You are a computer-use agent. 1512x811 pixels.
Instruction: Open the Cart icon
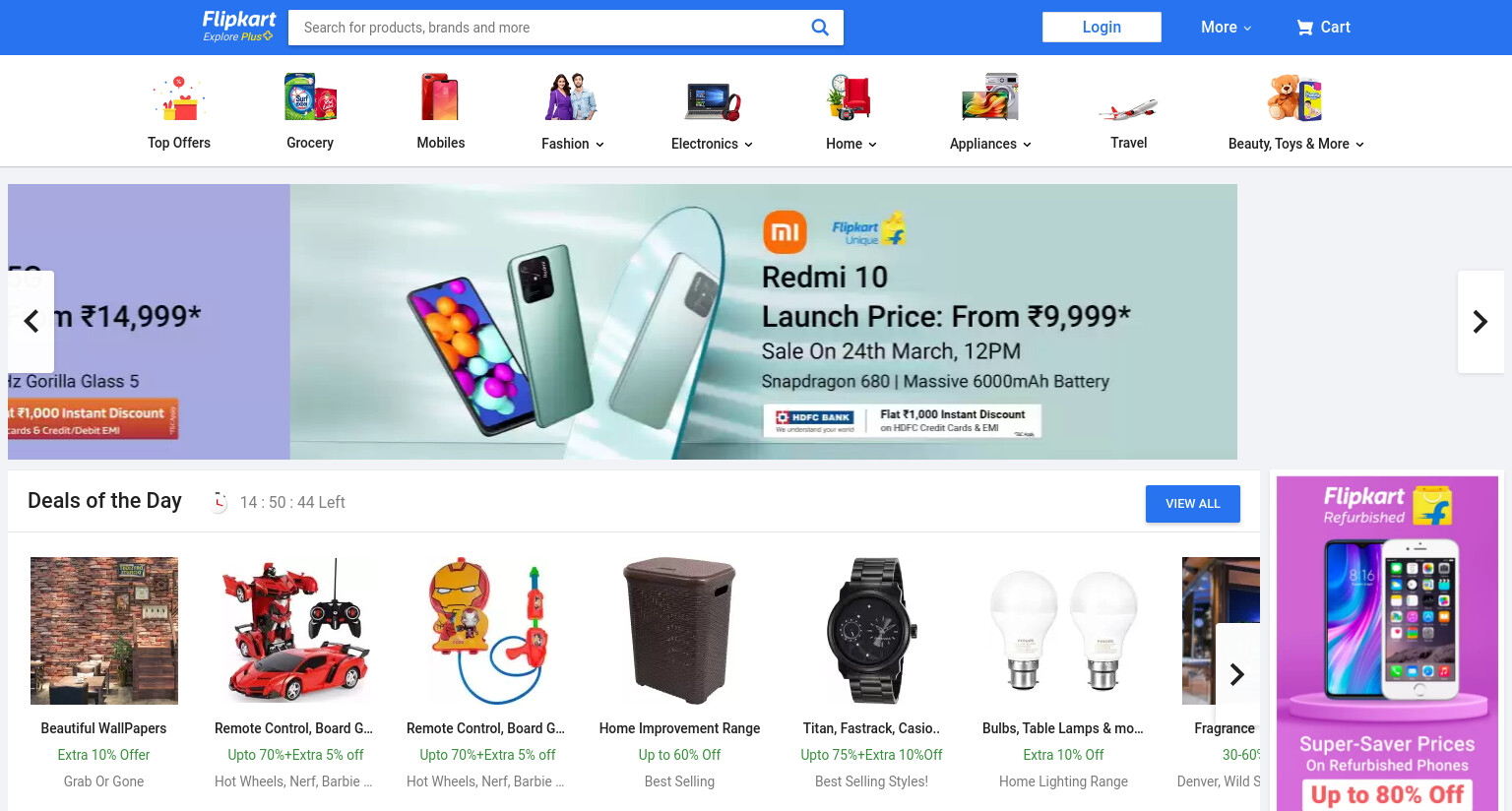[x=1304, y=28]
